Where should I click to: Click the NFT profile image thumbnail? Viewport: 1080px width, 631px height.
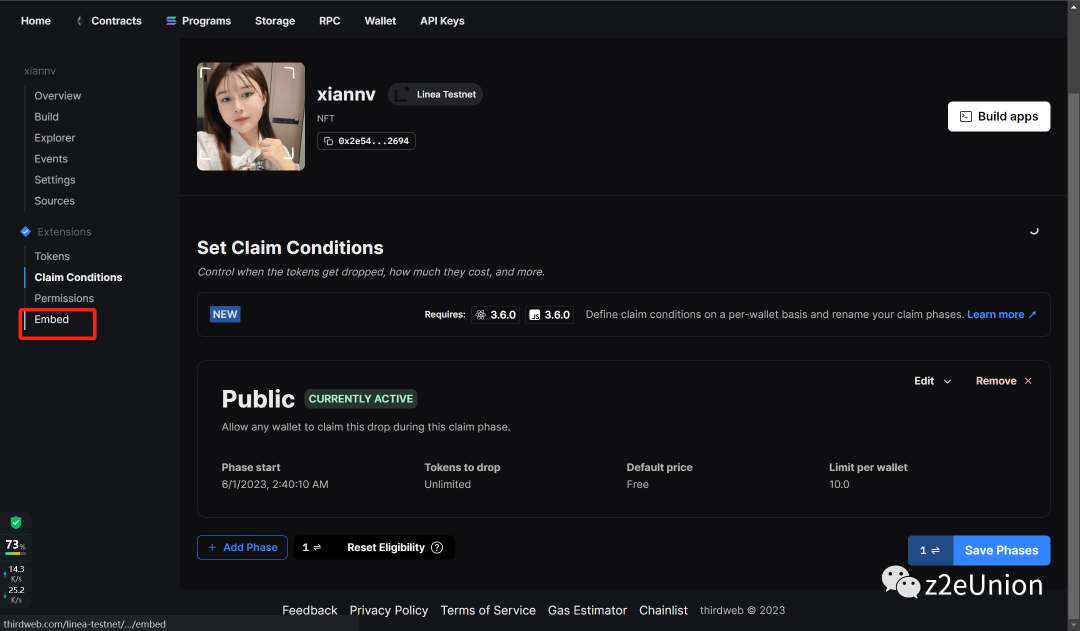point(250,116)
